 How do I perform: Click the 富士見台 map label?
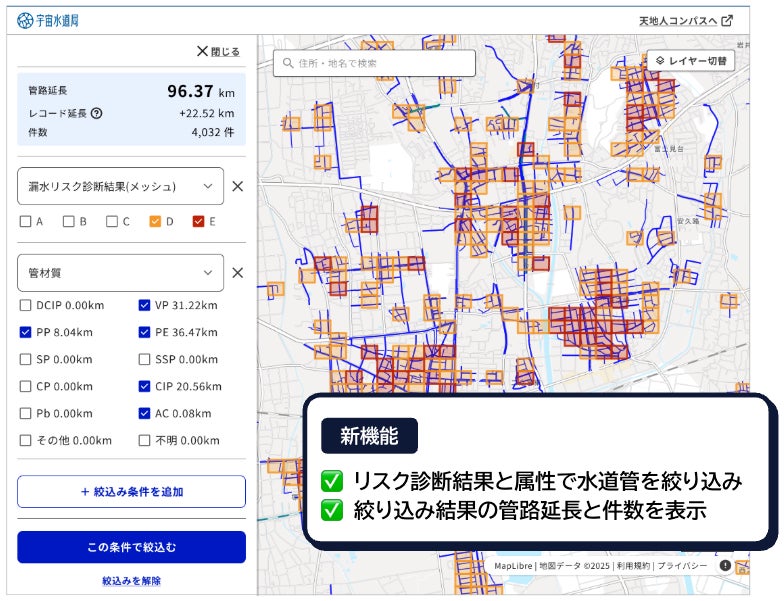pos(669,149)
